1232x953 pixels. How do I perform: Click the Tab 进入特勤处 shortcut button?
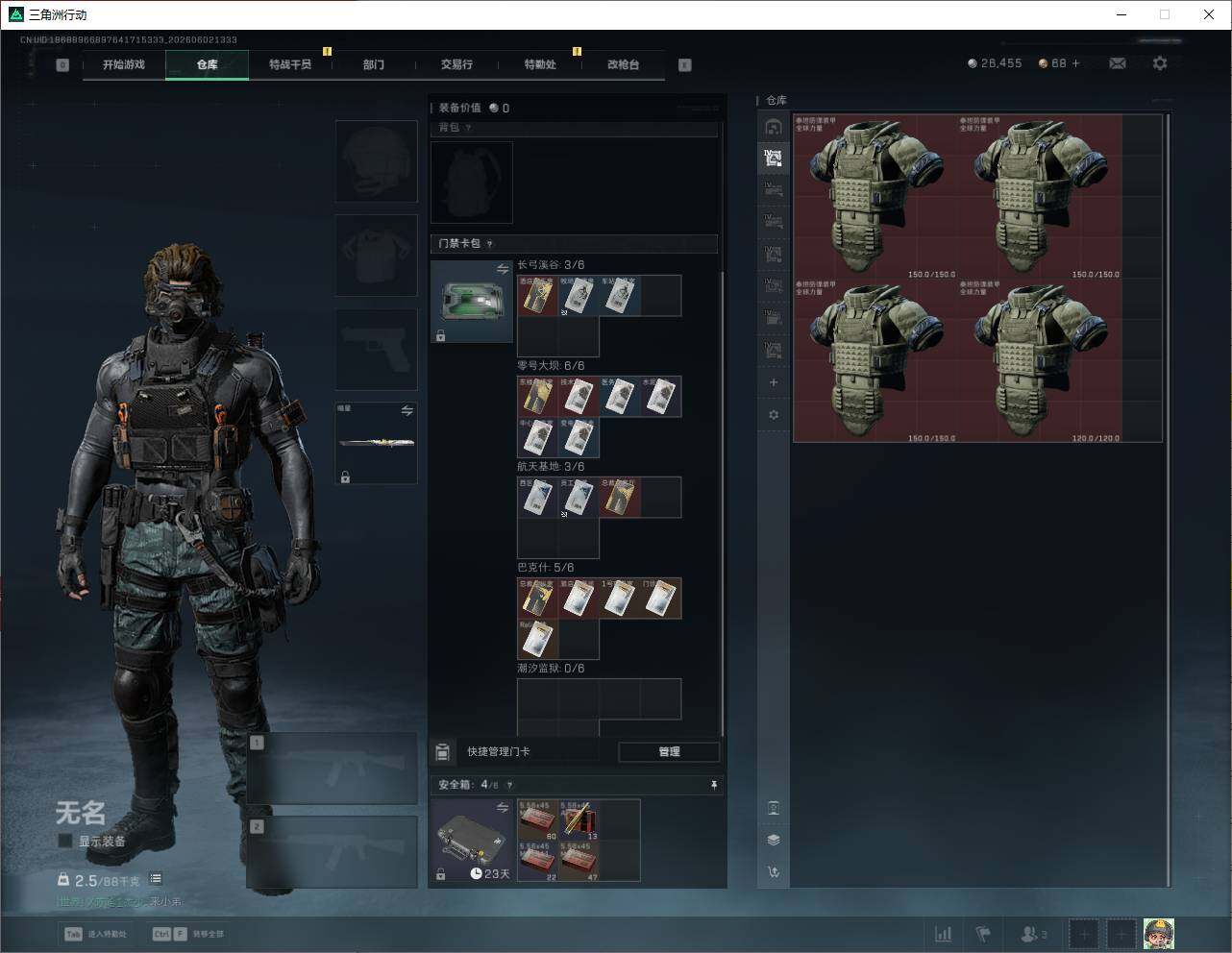96,934
